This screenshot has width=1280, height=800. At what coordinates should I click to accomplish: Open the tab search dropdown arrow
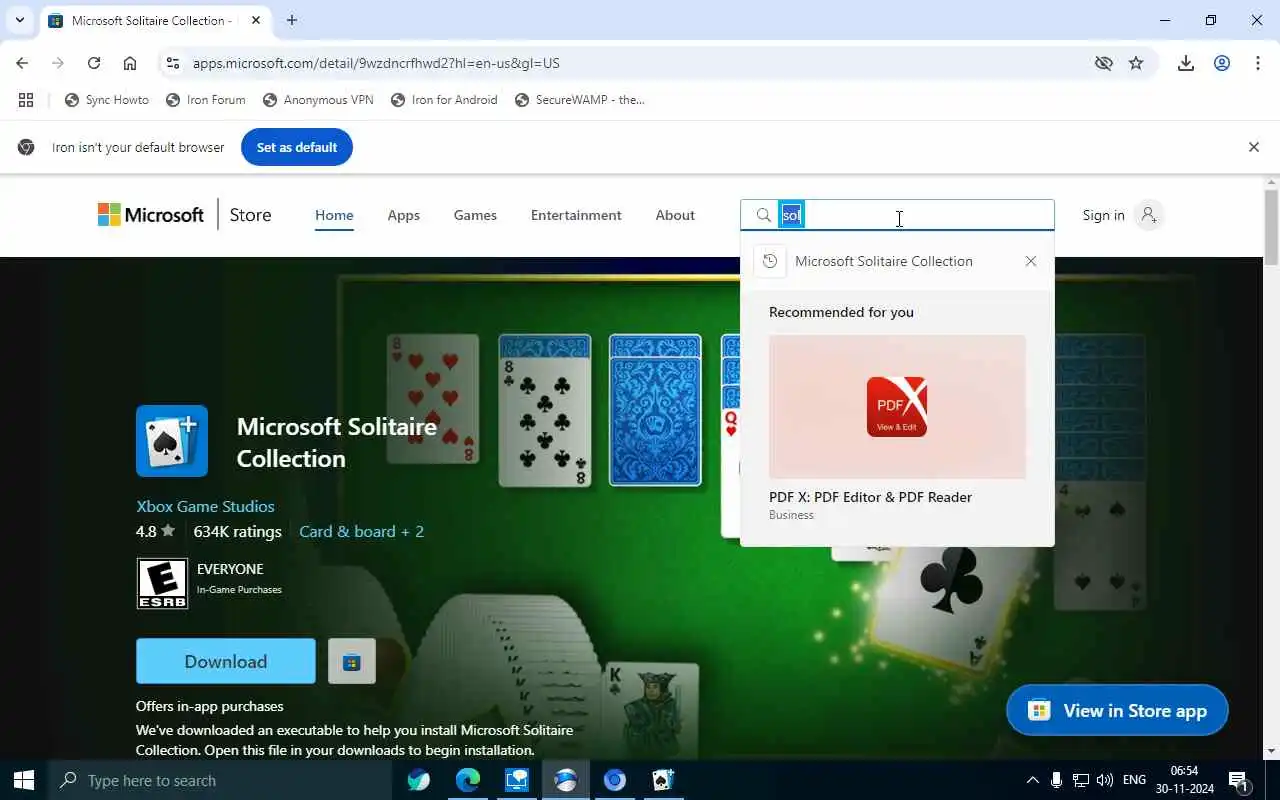coord(19,20)
